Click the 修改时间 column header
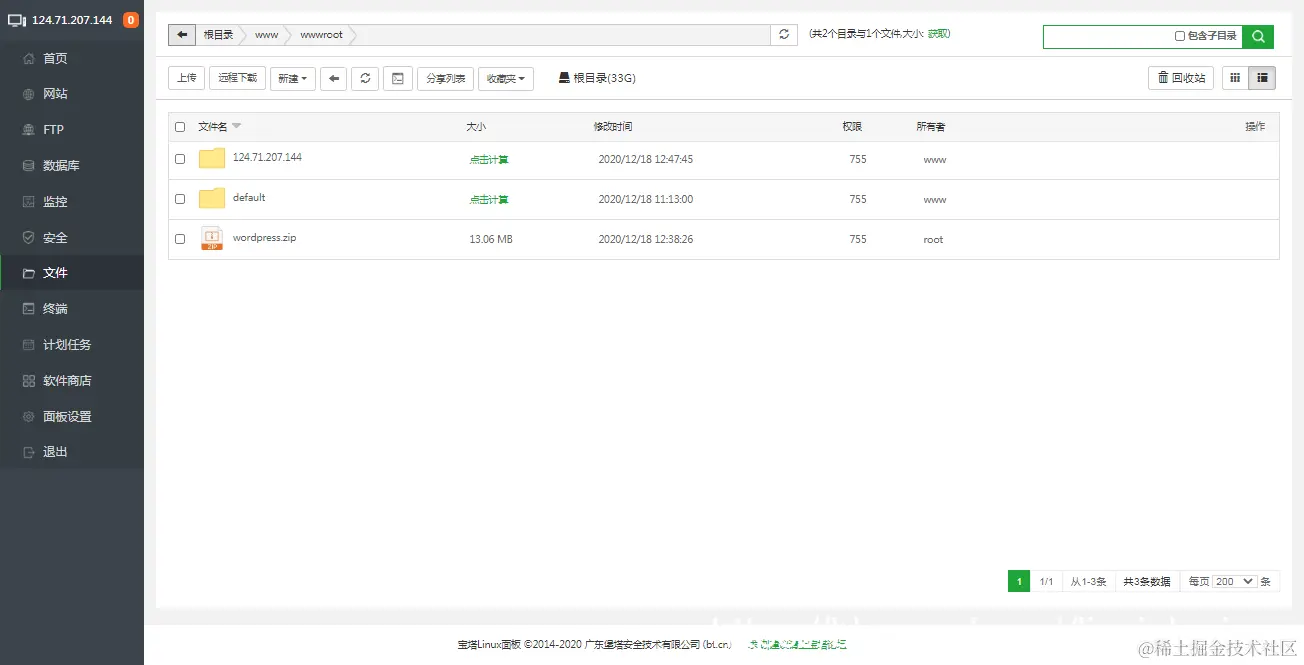Image resolution: width=1304 pixels, height=665 pixels. click(613, 127)
